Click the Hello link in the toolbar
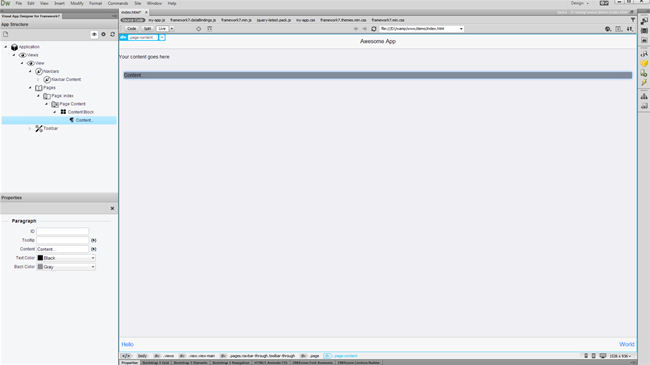Screen dimensions: 650x365 click(128, 344)
